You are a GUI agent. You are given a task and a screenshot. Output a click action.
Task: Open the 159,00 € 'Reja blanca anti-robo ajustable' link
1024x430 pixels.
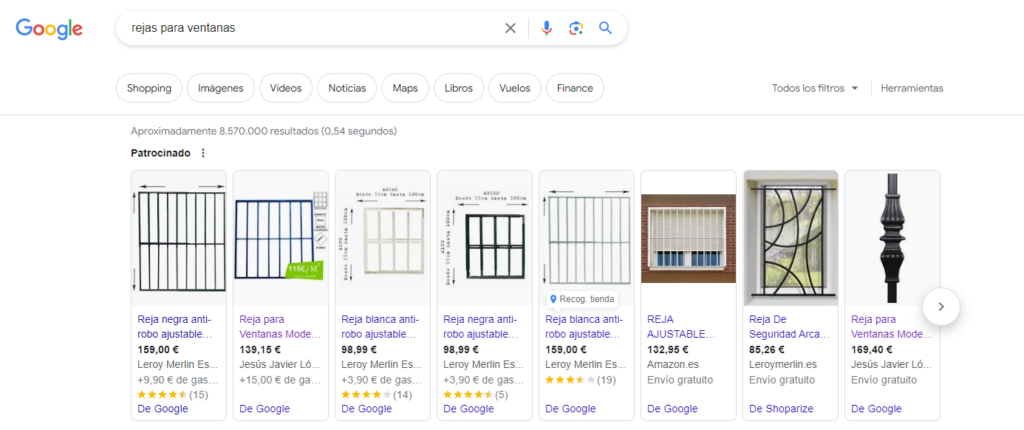(x=584, y=327)
